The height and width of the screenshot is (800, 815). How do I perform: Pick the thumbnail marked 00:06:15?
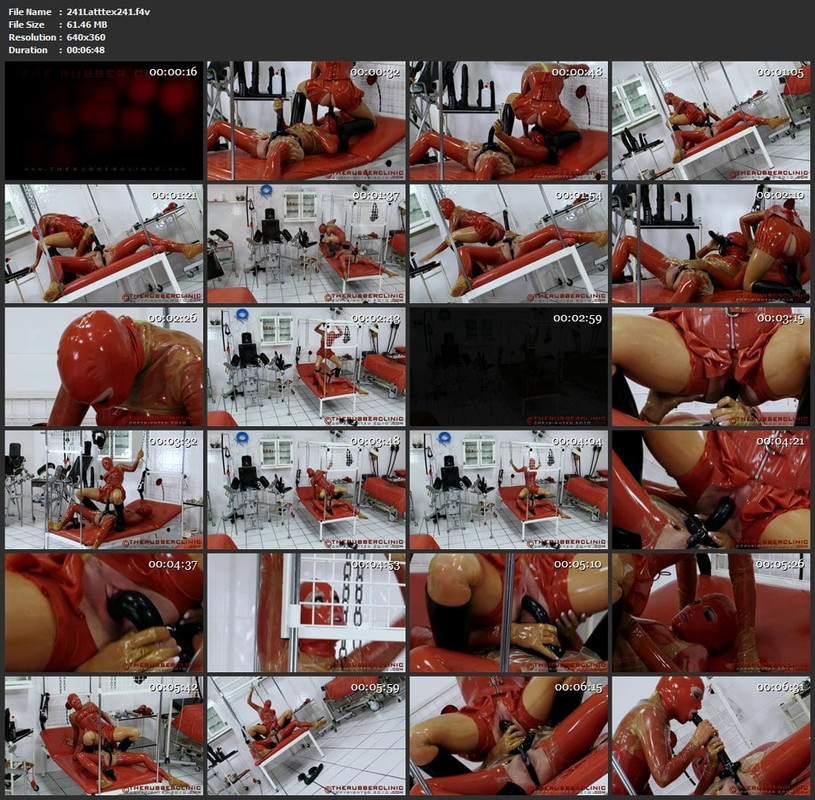point(509,736)
